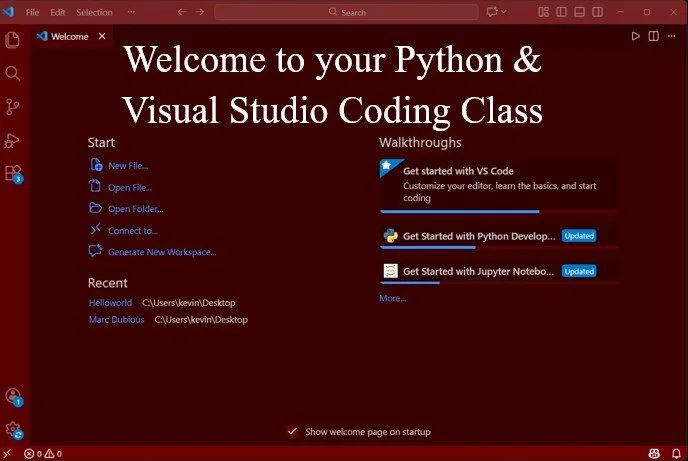Open the Search view in activity bar
This screenshot has width=688, height=461.
[x=12, y=73]
